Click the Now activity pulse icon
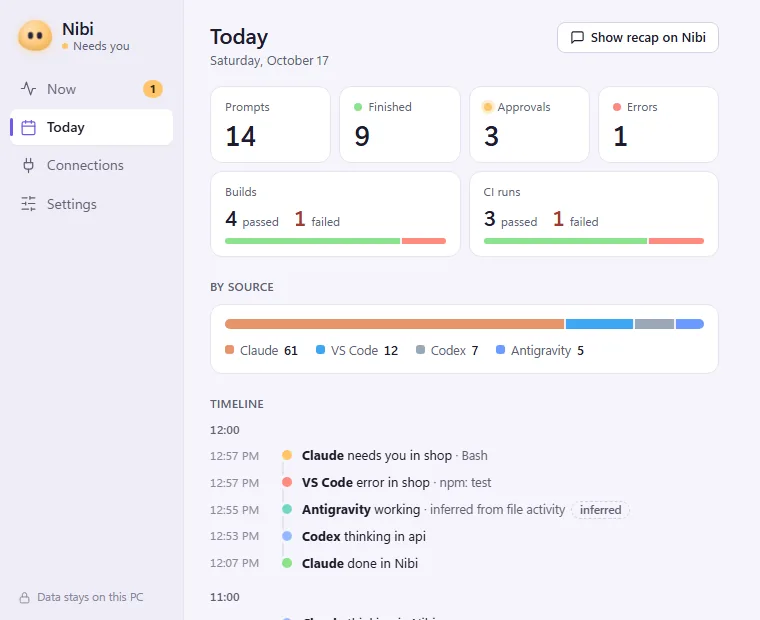This screenshot has width=760, height=620. (x=29, y=89)
